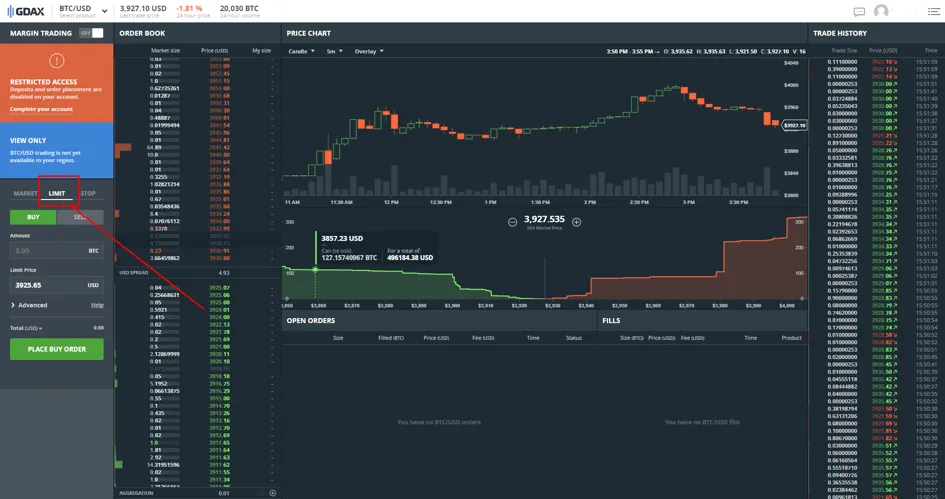Screen dimensions: 945x499
Task: Switch to the LIMIT order tab
Action: 57,193
